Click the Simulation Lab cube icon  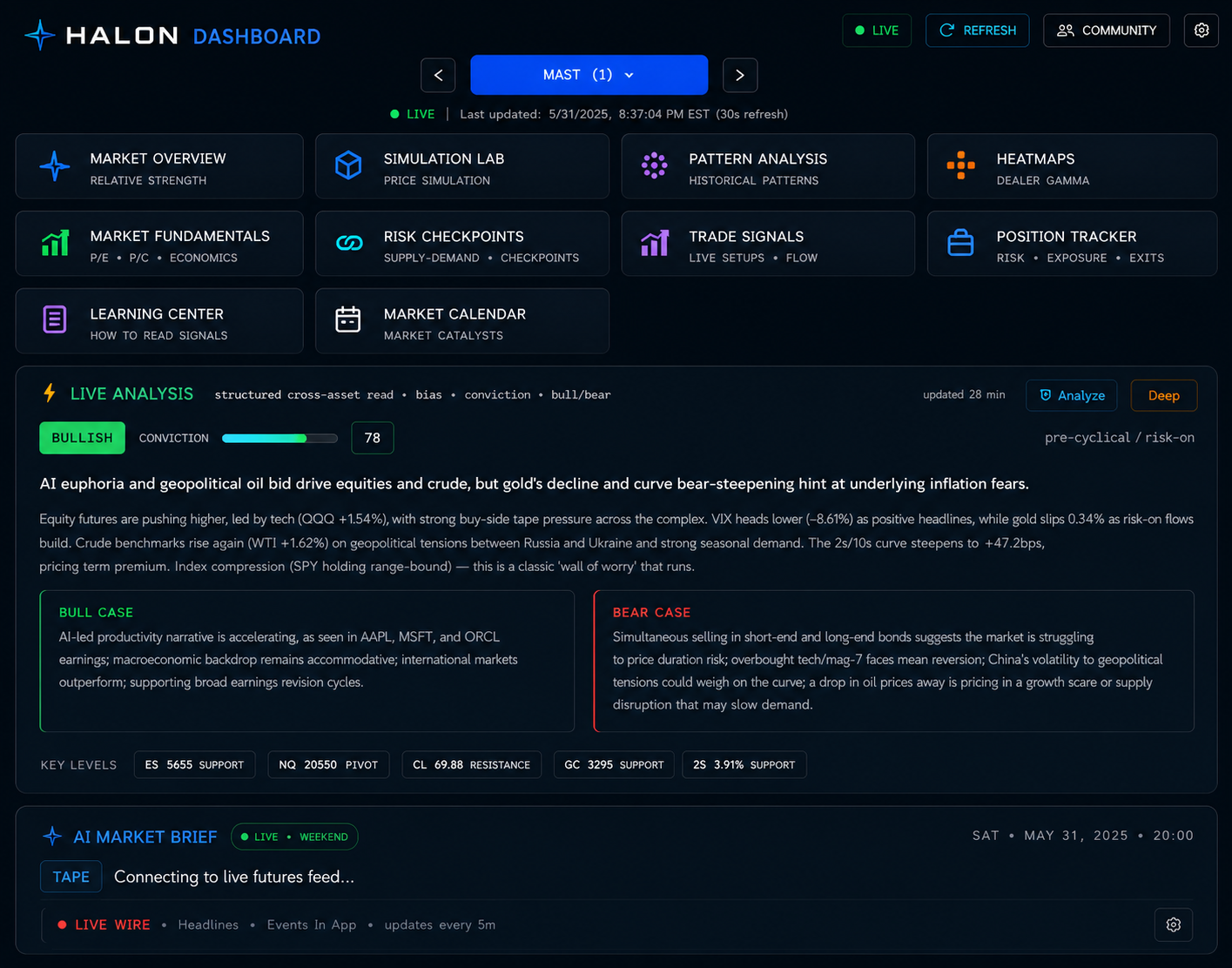(348, 165)
